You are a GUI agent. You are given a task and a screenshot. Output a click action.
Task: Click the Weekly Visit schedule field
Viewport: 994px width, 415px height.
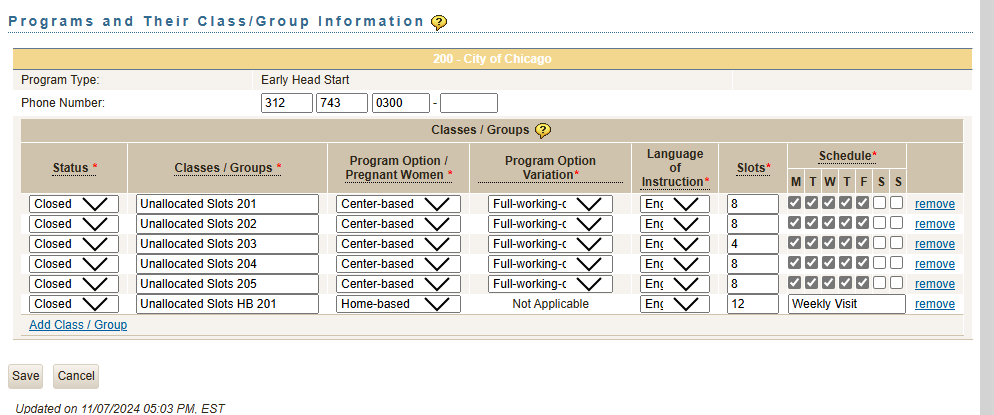pyautogui.click(x=846, y=304)
